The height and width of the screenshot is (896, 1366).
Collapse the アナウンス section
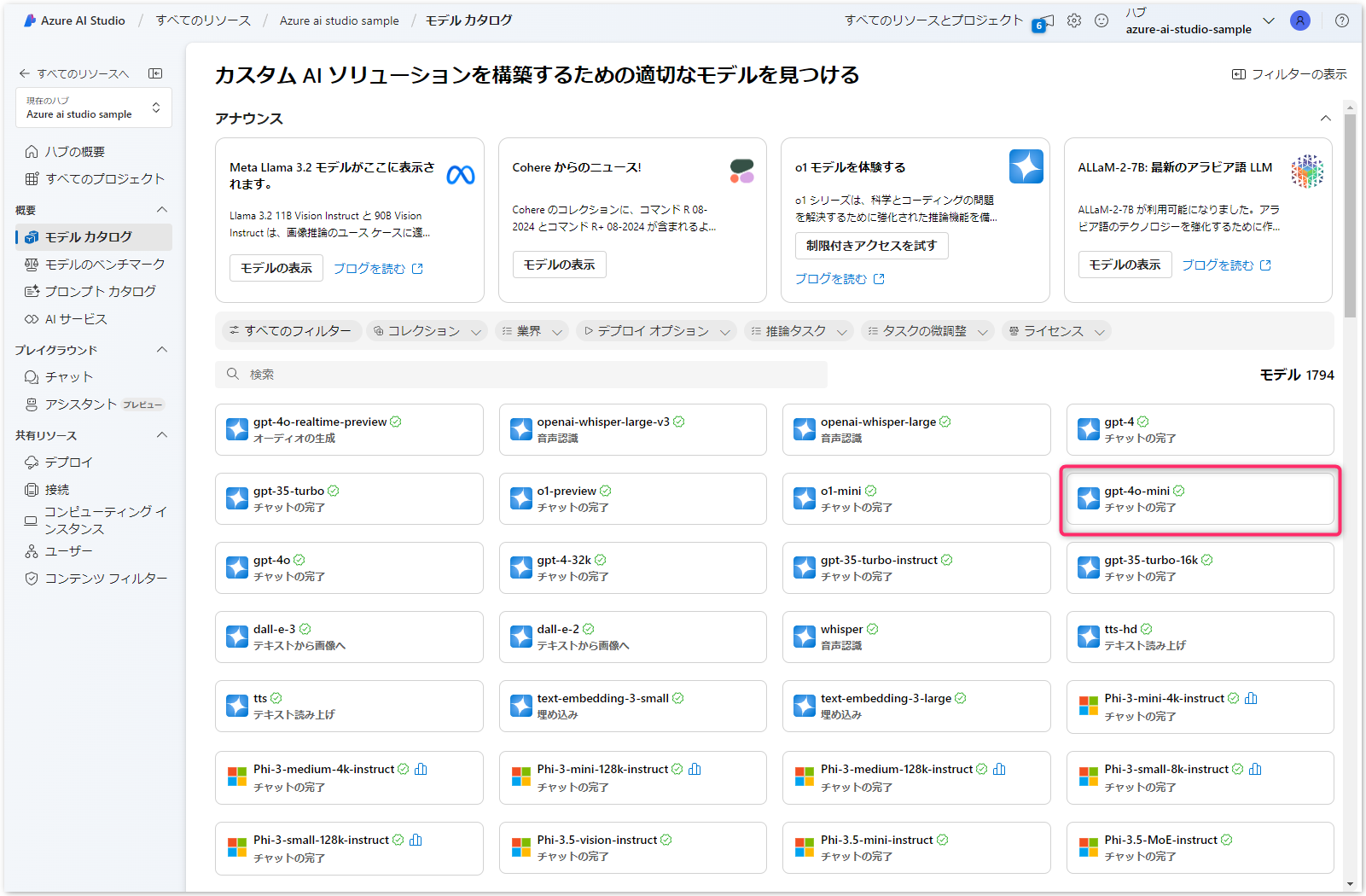point(1325,118)
